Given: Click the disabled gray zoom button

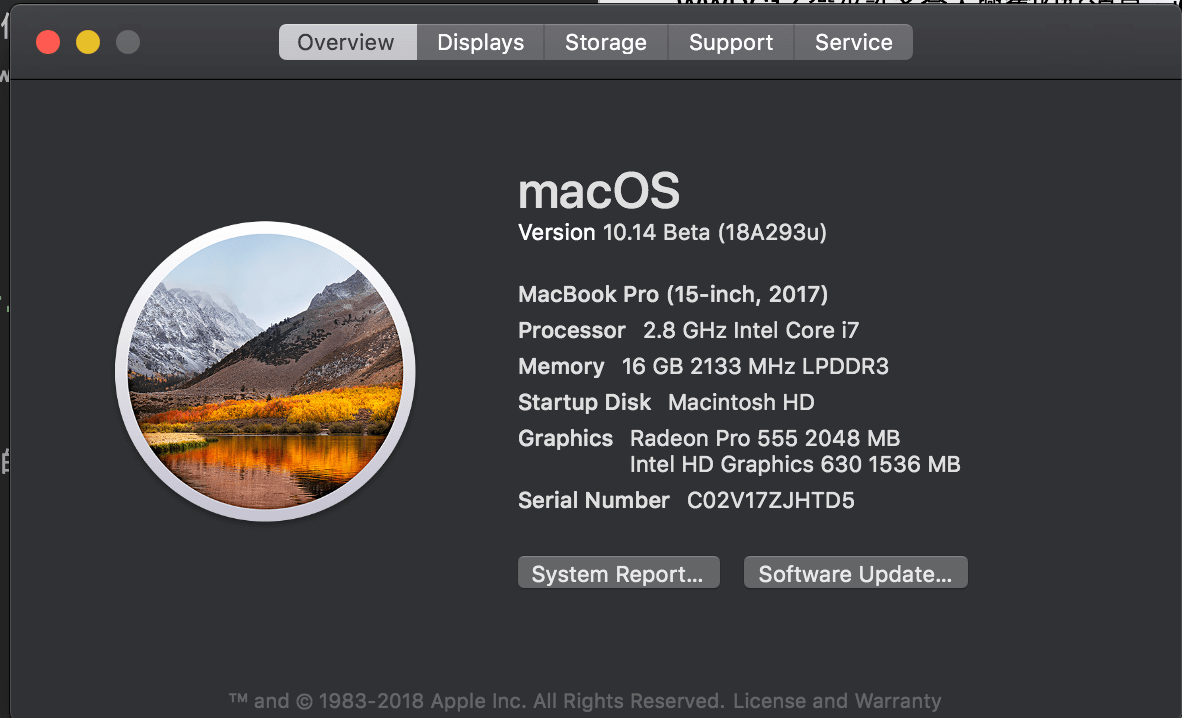Looking at the screenshot, I should [x=128, y=42].
